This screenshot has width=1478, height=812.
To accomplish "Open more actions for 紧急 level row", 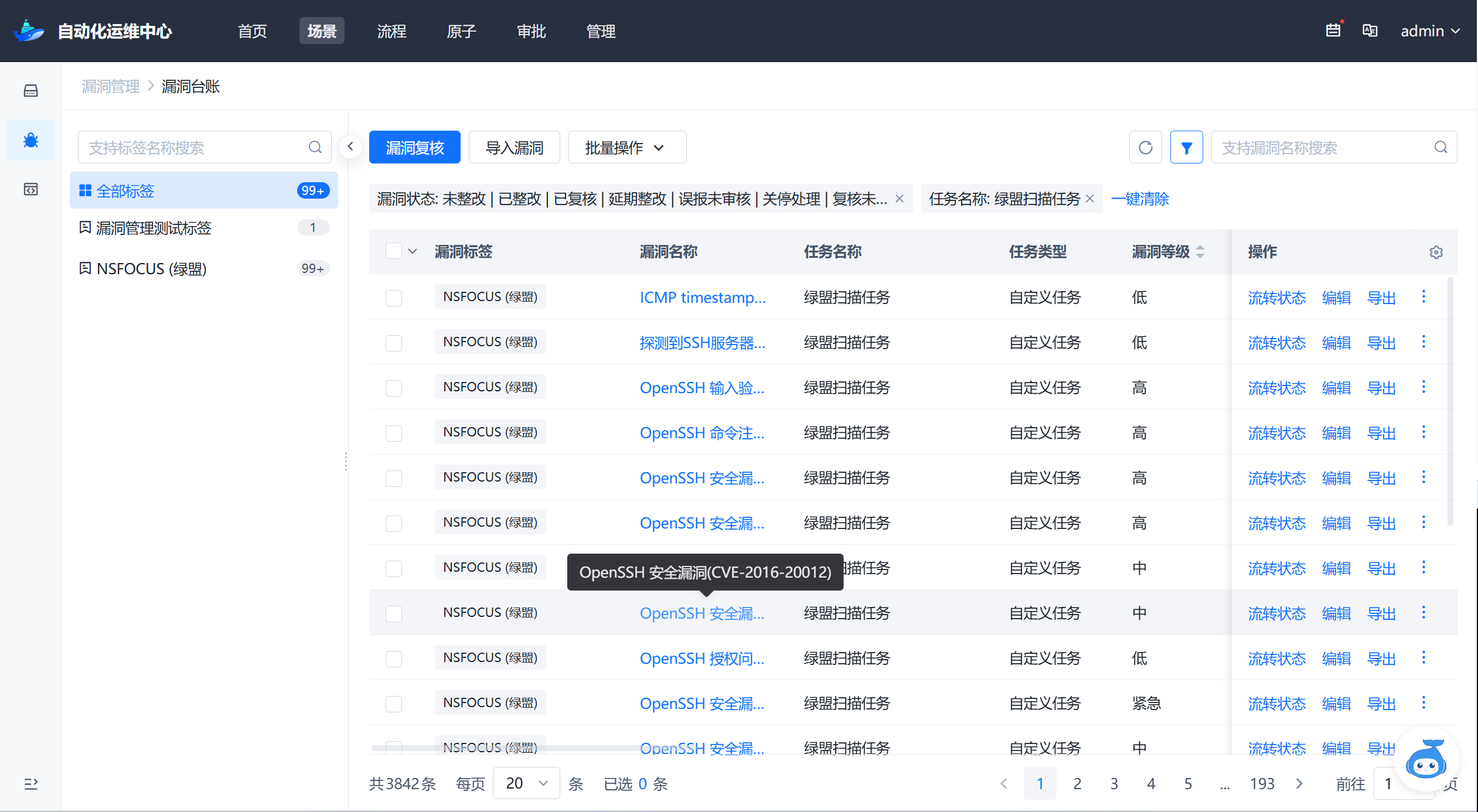I will [x=1423, y=703].
